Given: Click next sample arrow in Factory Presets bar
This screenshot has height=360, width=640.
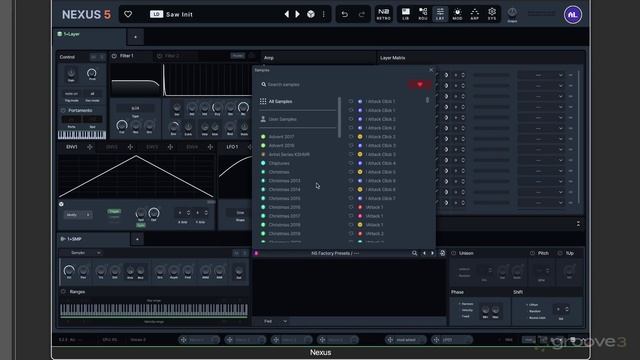Looking at the screenshot, I should point(433,253).
